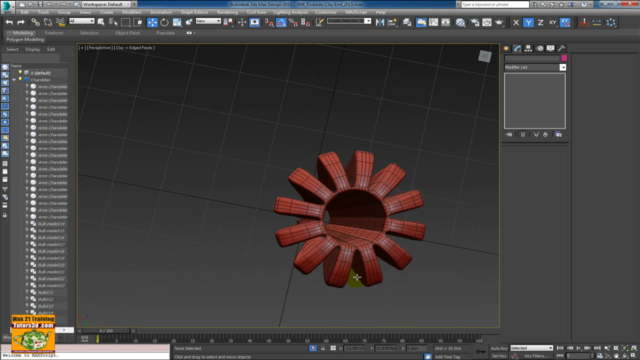Activate the Select and Scale tool
The height and width of the screenshot is (360, 640).
tap(177, 22)
